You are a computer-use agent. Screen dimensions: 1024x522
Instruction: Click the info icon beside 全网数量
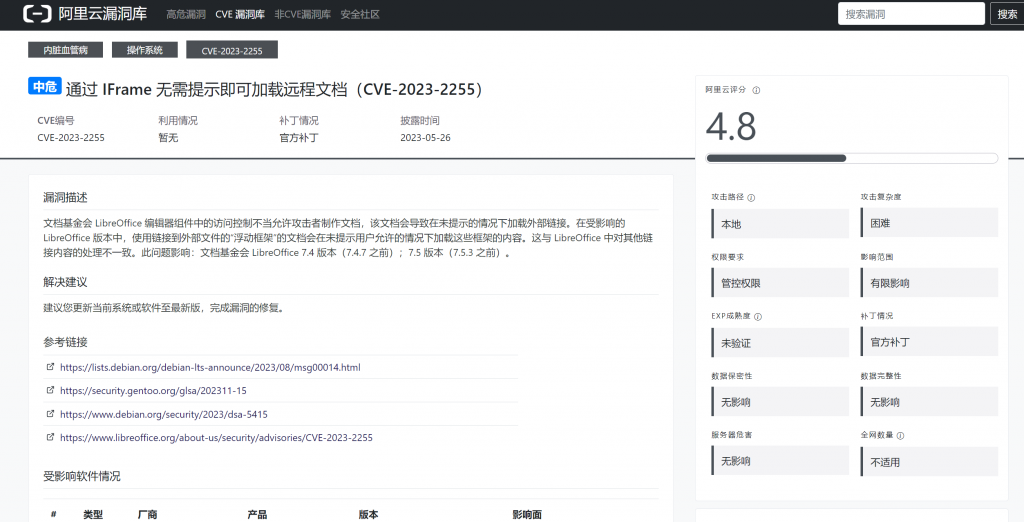[900, 435]
